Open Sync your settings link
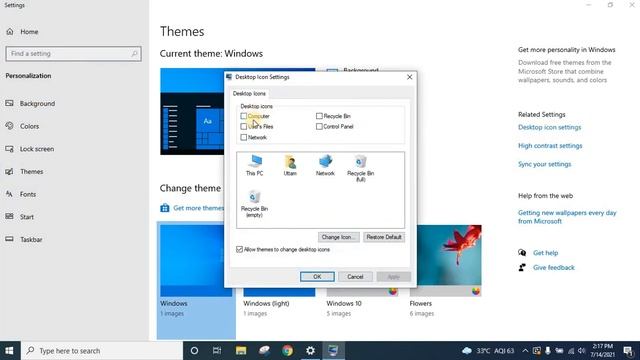 coord(544,164)
